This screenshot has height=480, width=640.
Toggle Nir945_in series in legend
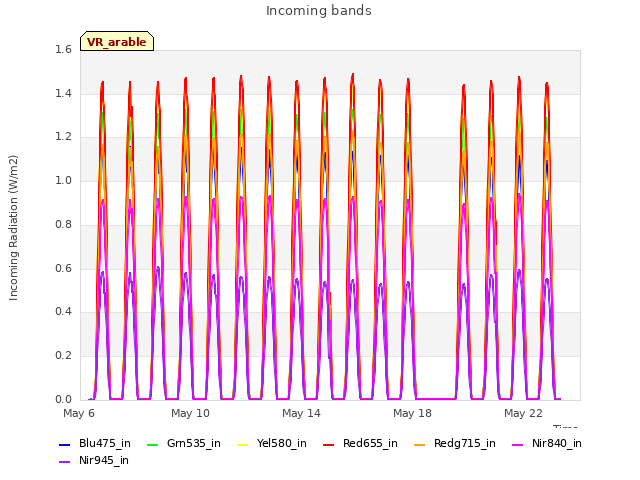pyautogui.click(x=94, y=460)
